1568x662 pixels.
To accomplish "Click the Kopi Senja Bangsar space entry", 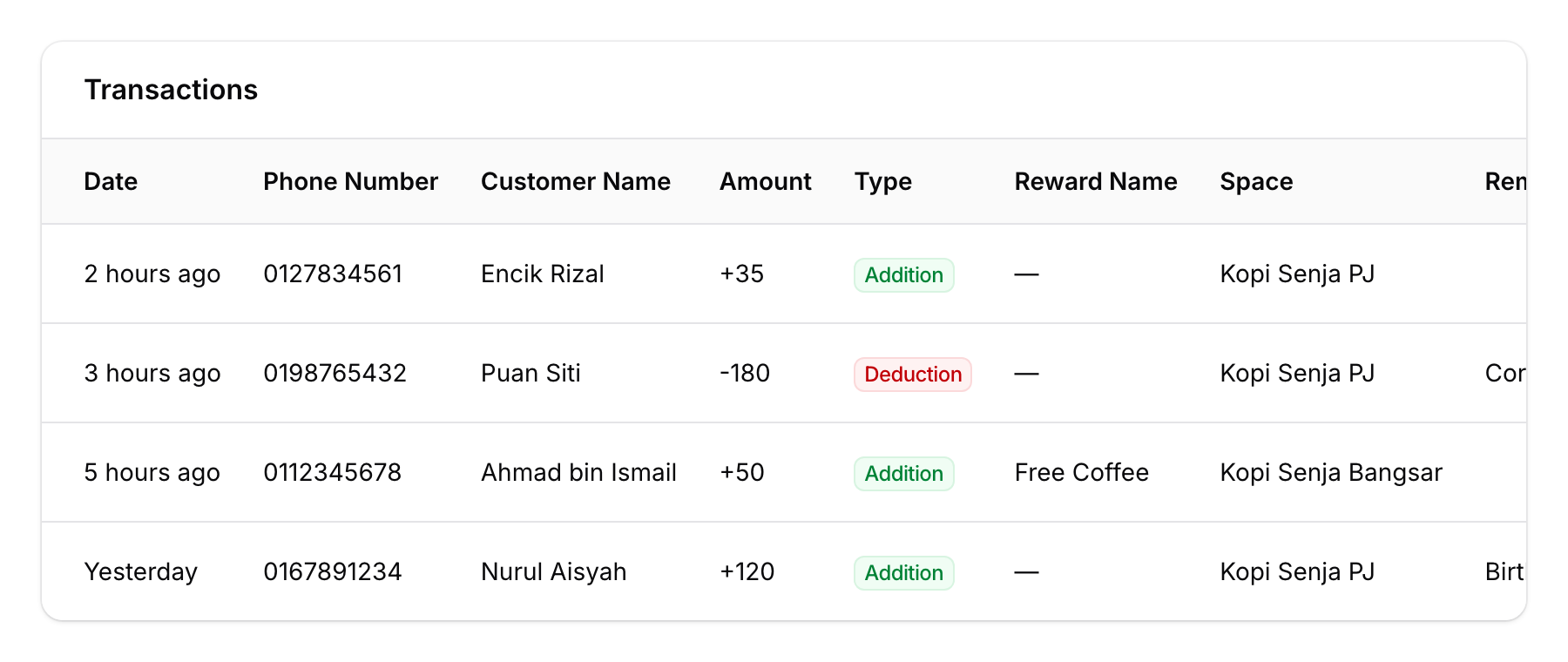I will pos(1331,472).
